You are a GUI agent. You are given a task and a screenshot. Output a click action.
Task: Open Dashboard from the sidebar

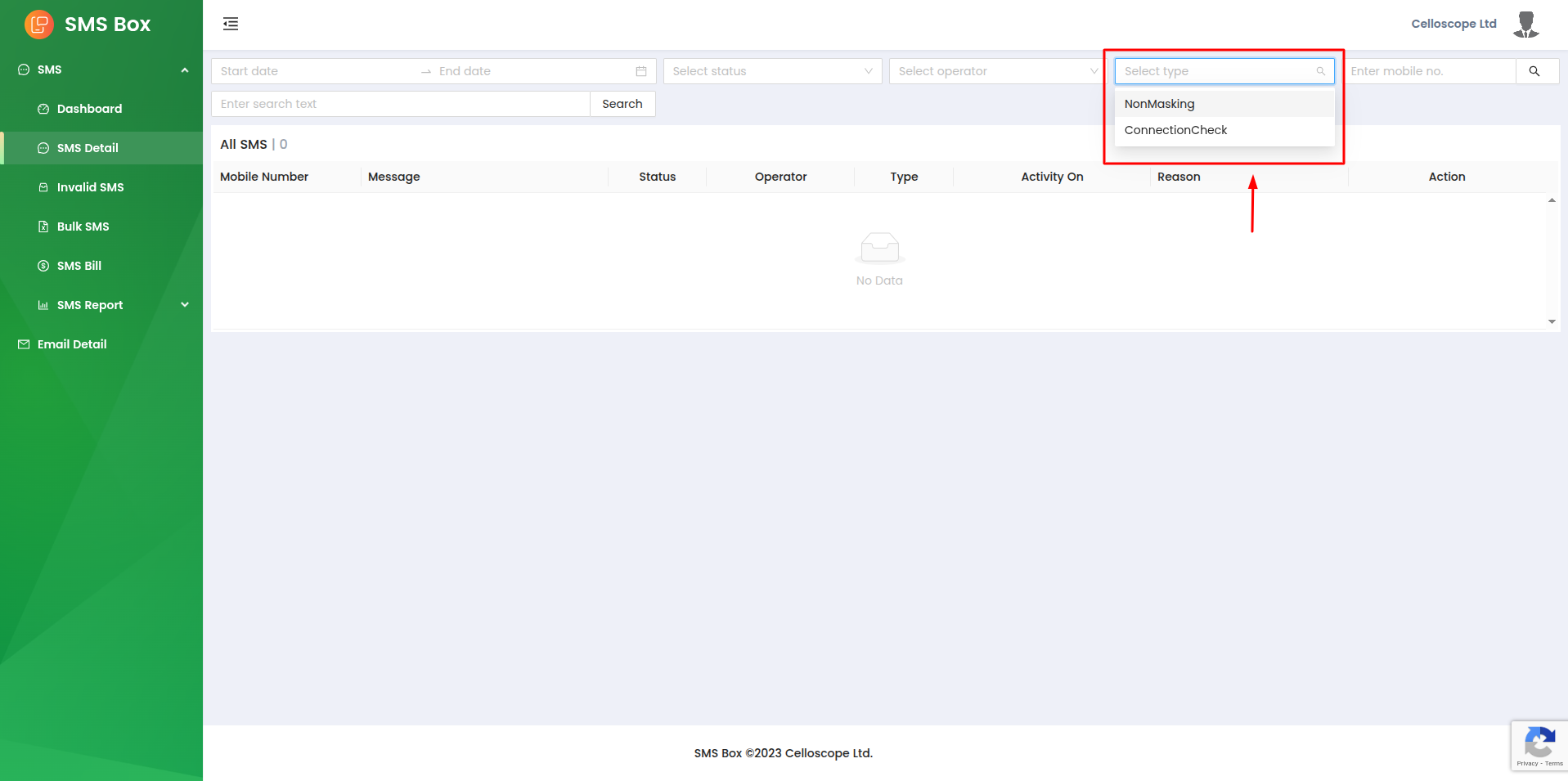[x=89, y=109]
